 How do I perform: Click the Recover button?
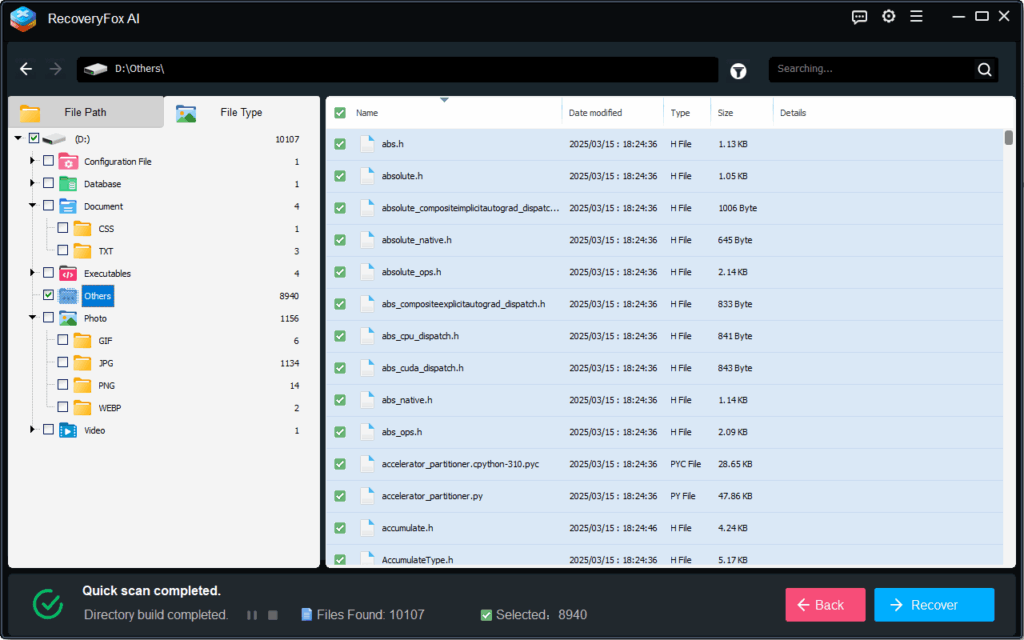(x=934, y=605)
